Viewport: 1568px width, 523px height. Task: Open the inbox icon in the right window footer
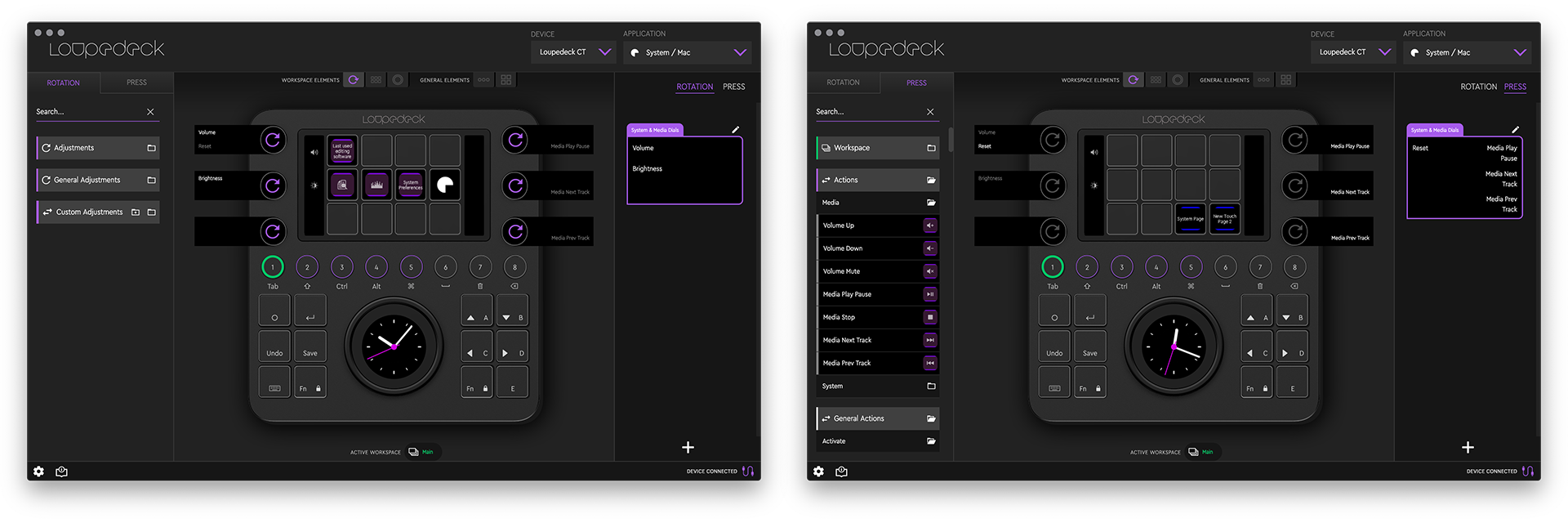tap(841, 472)
